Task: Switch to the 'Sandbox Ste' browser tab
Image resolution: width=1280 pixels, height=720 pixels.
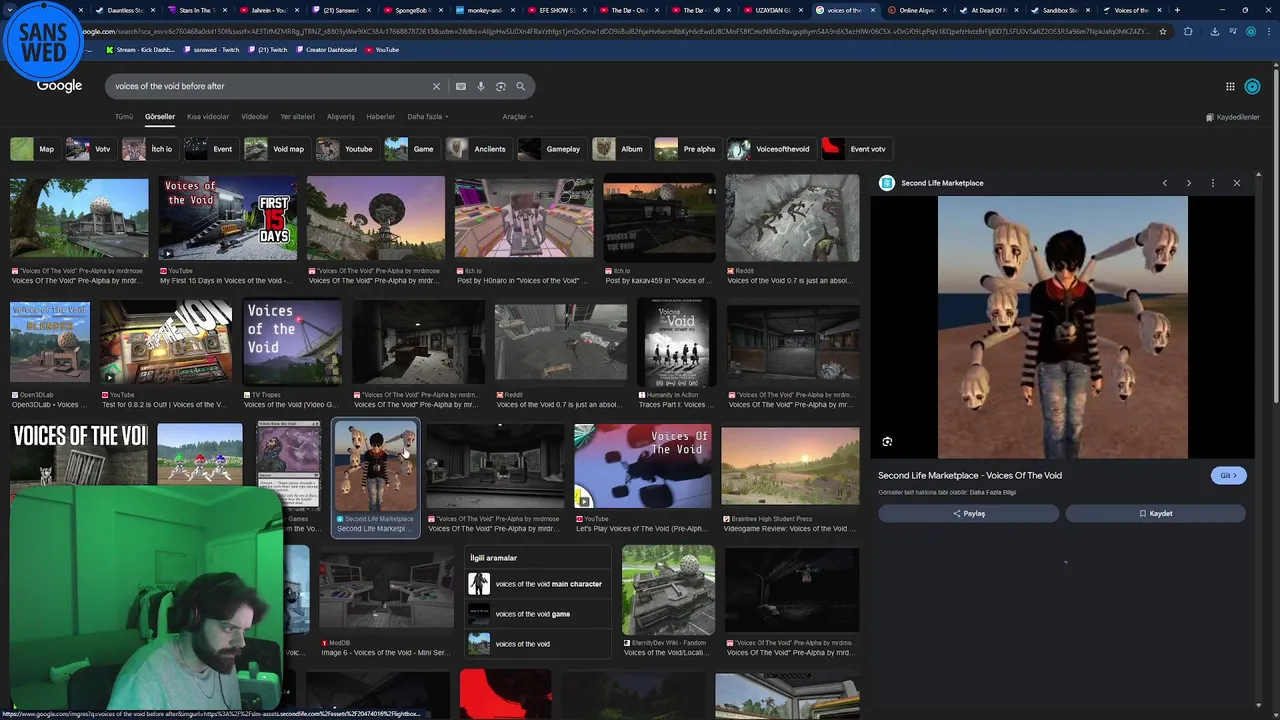Action: pos(1059,10)
